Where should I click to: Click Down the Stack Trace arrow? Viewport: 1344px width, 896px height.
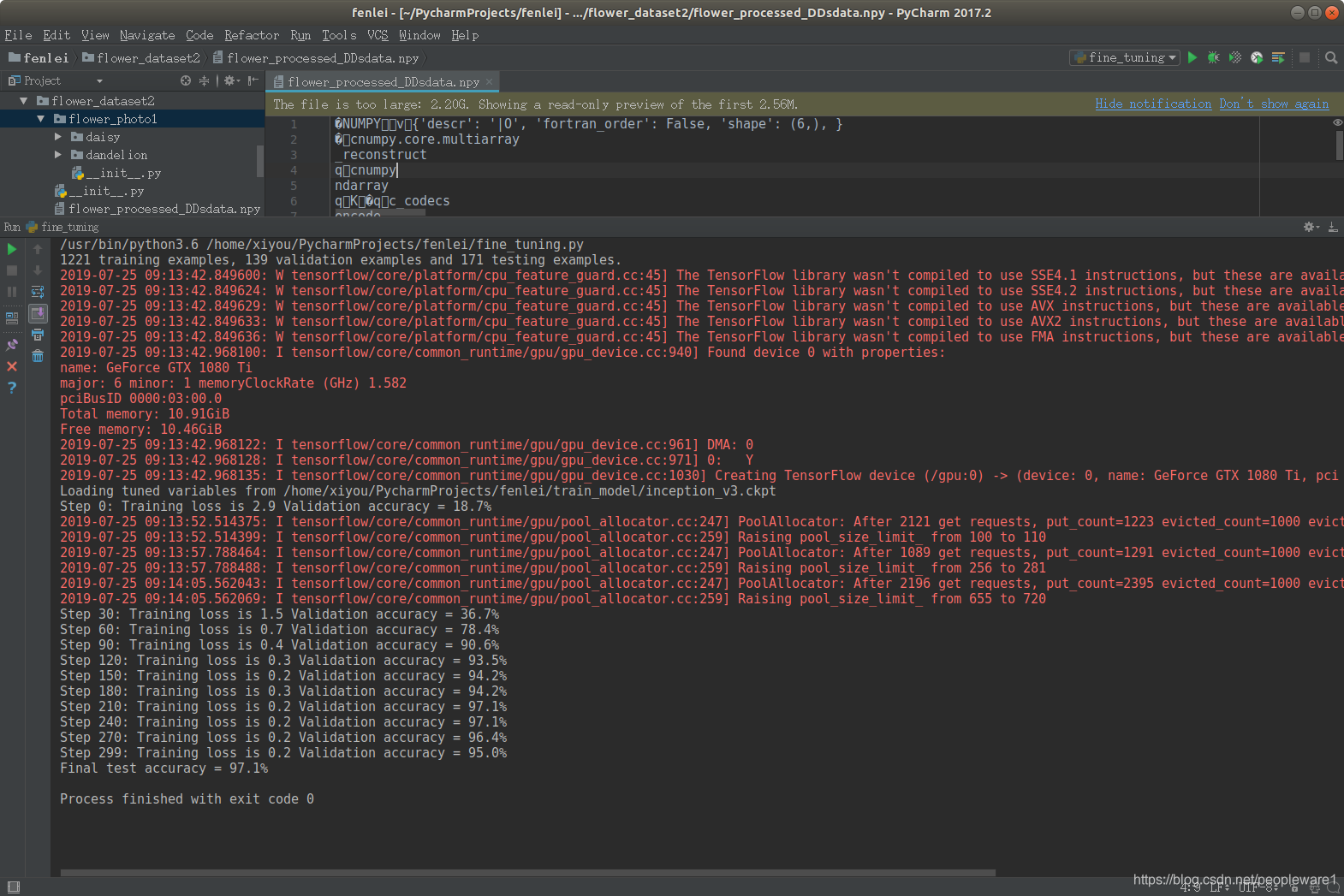click(38, 270)
